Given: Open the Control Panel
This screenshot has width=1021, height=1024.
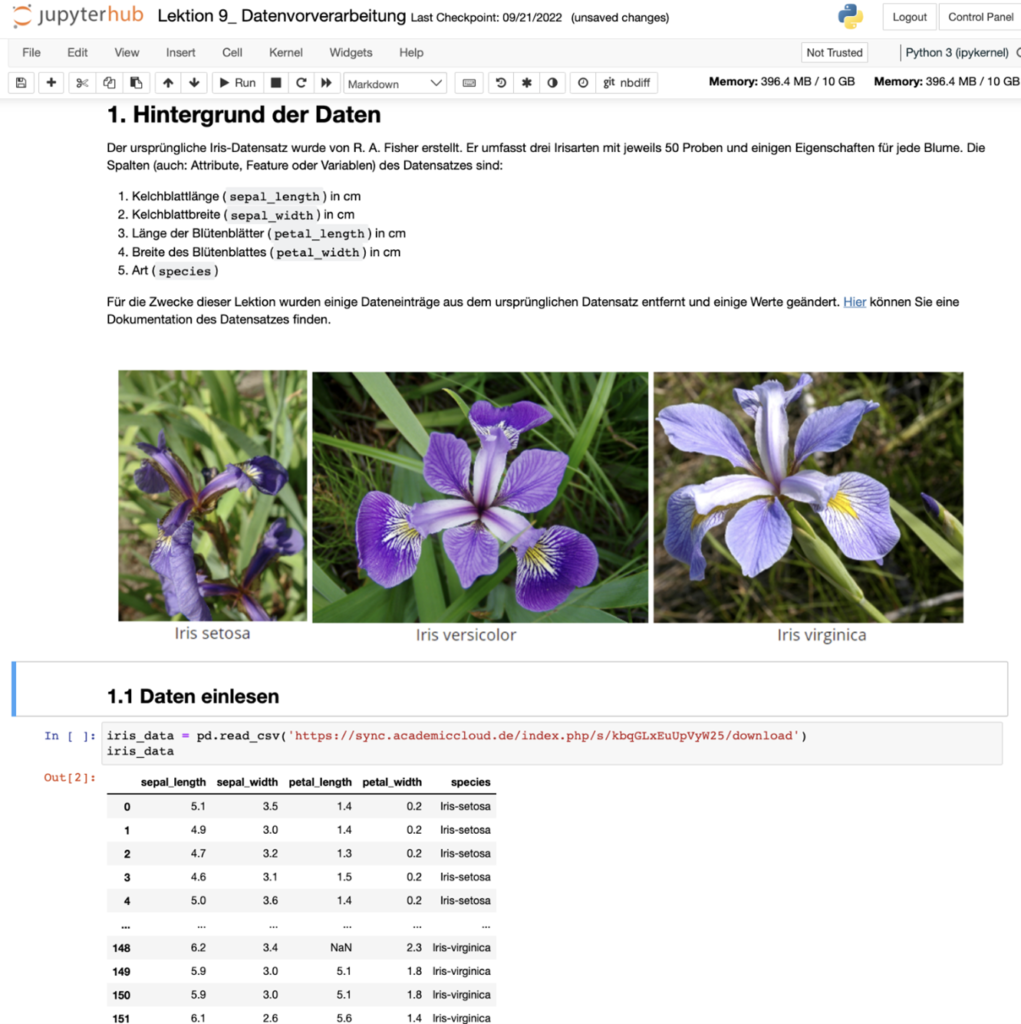Looking at the screenshot, I should pos(980,17).
